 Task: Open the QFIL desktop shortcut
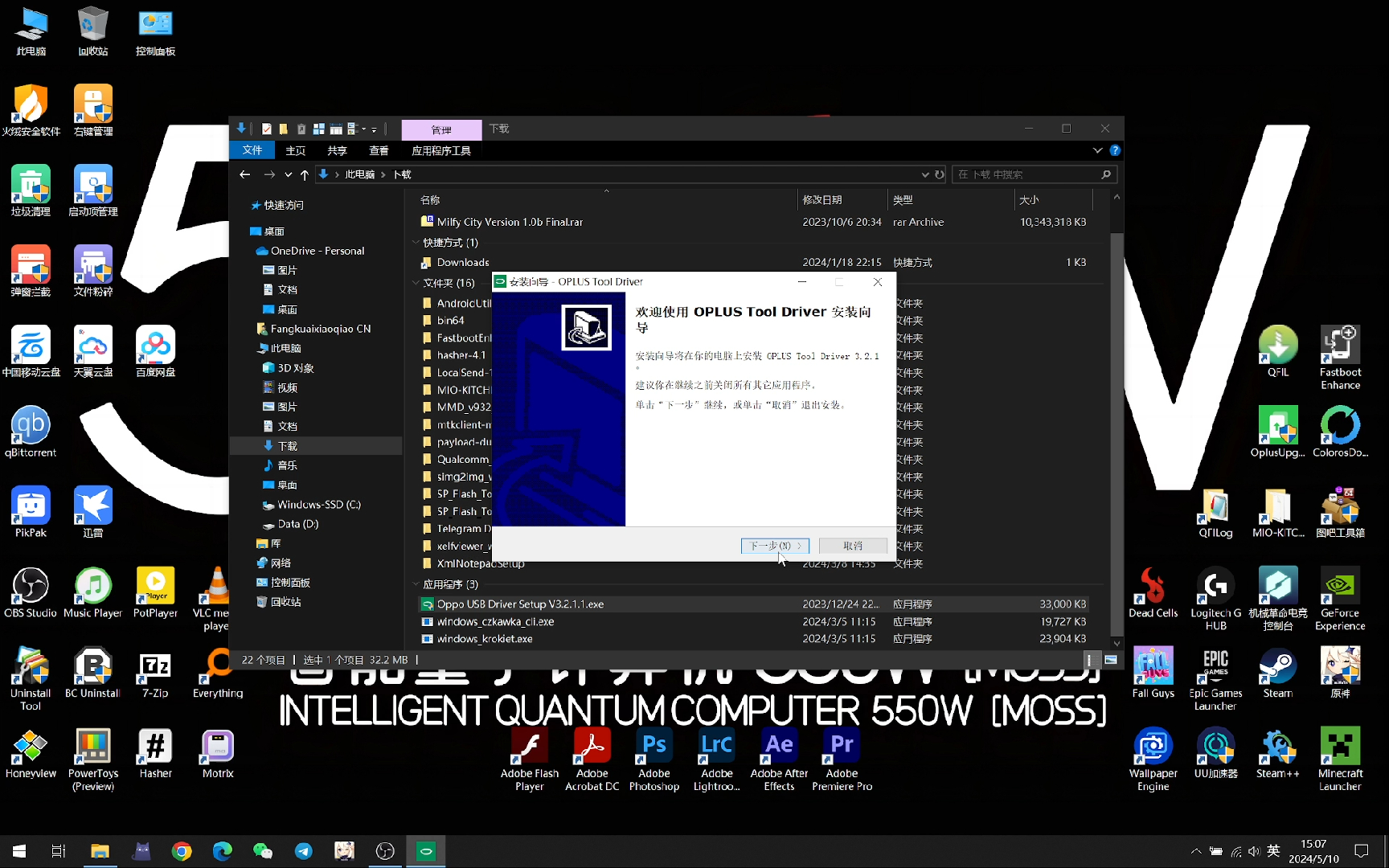coord(1277,351)
